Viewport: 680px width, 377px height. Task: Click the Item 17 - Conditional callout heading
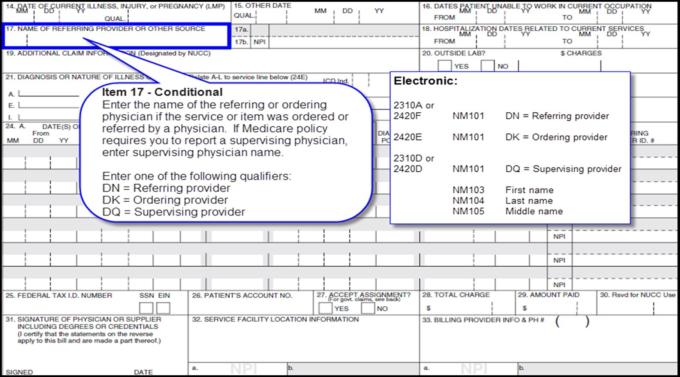click(162, 92)
